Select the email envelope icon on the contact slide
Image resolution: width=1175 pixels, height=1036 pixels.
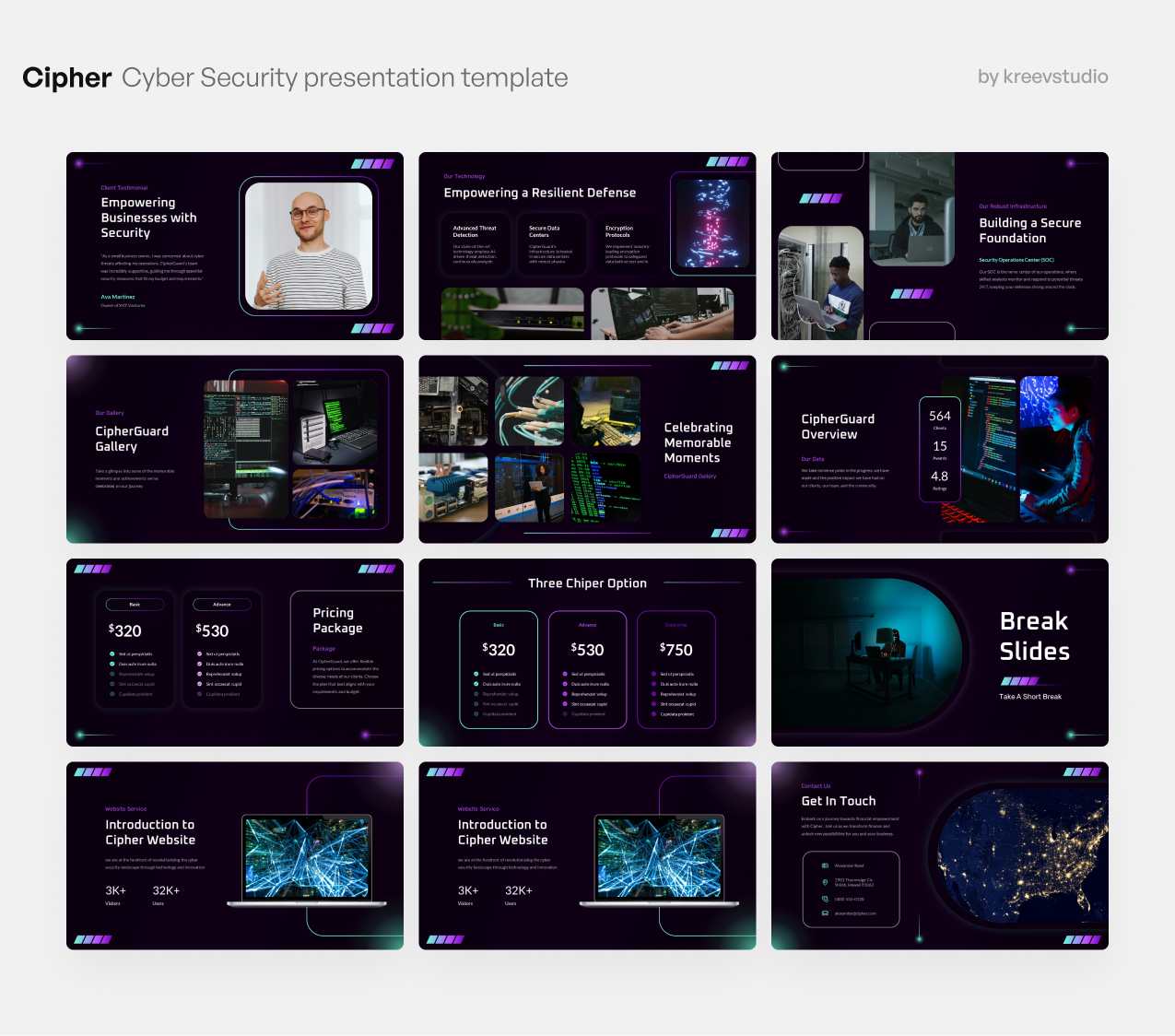tap(825, 913)
